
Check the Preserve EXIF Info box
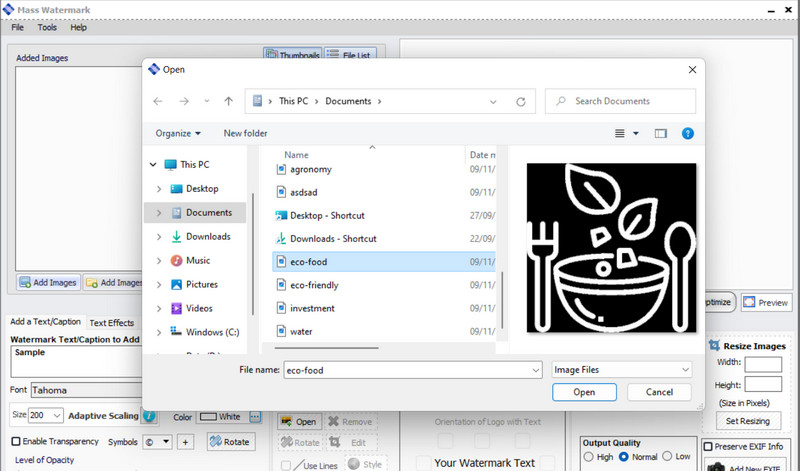coord(708,446)
